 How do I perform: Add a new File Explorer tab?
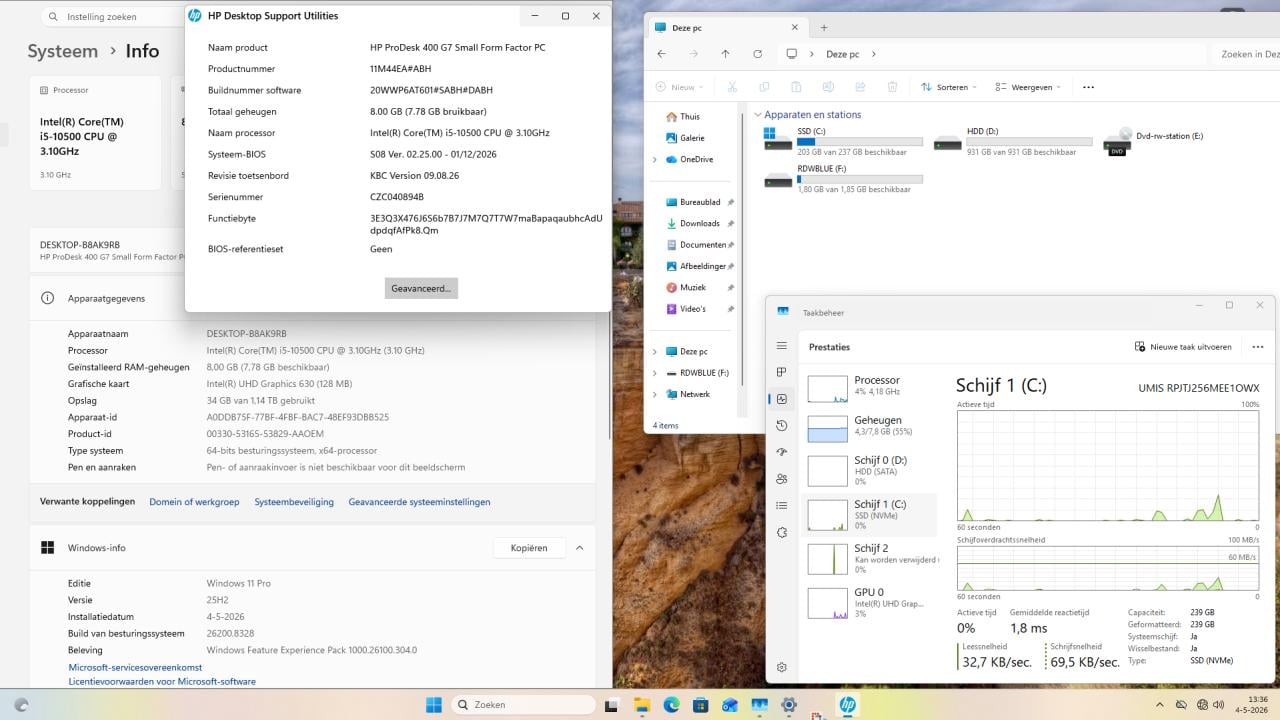click(x=824, y=27)
